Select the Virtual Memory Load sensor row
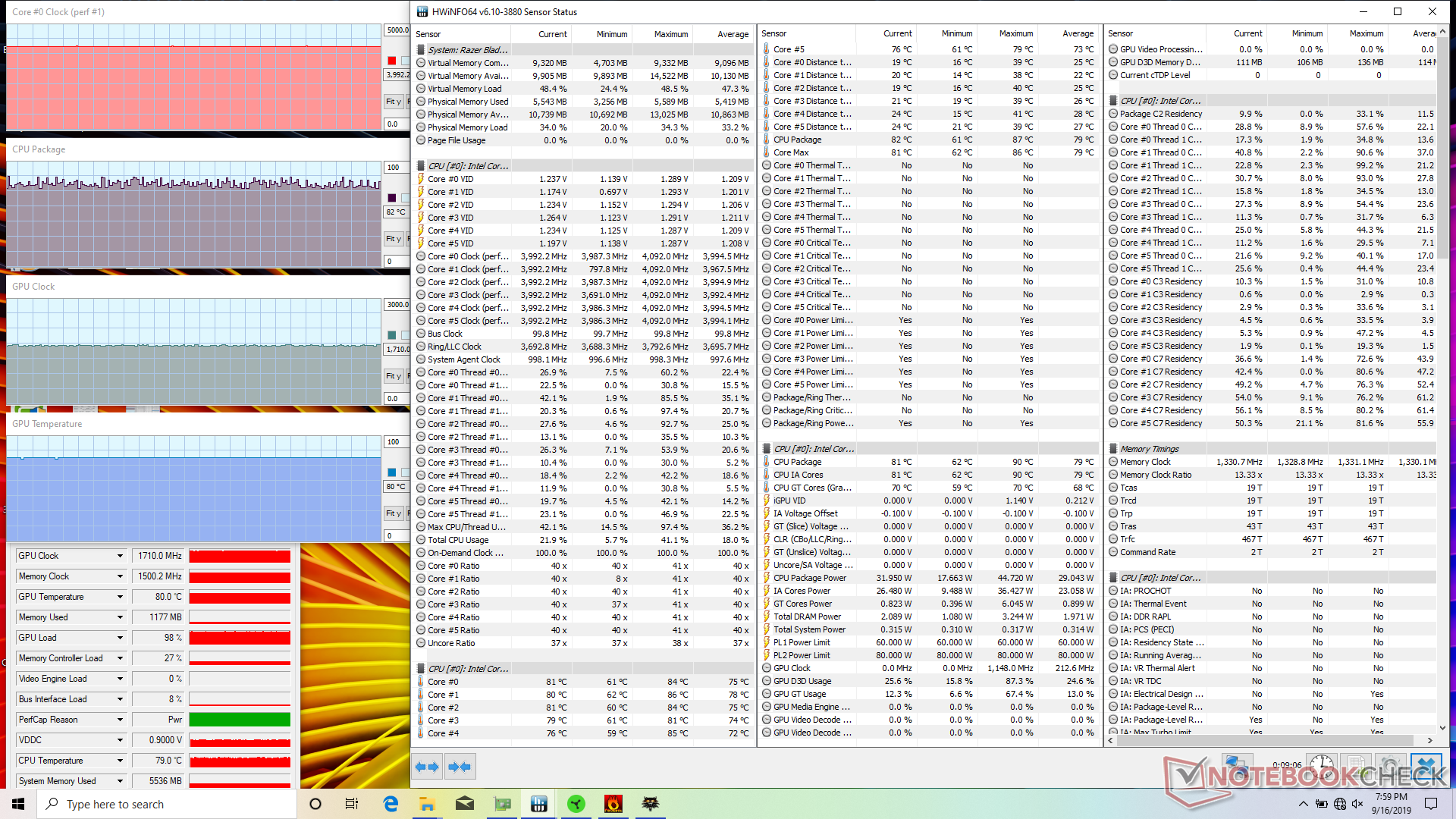The width and height of the screenshot is (1456, 819). pos(584,89)
